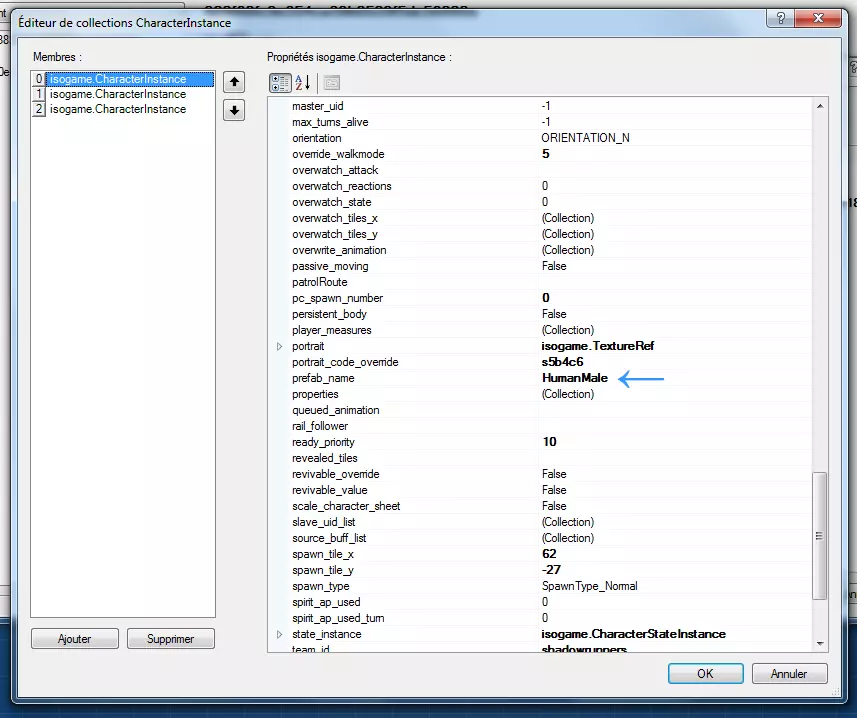857x718 pixels.
Task: Click Ajouter to add a member
Action: (x=75, y=639)
